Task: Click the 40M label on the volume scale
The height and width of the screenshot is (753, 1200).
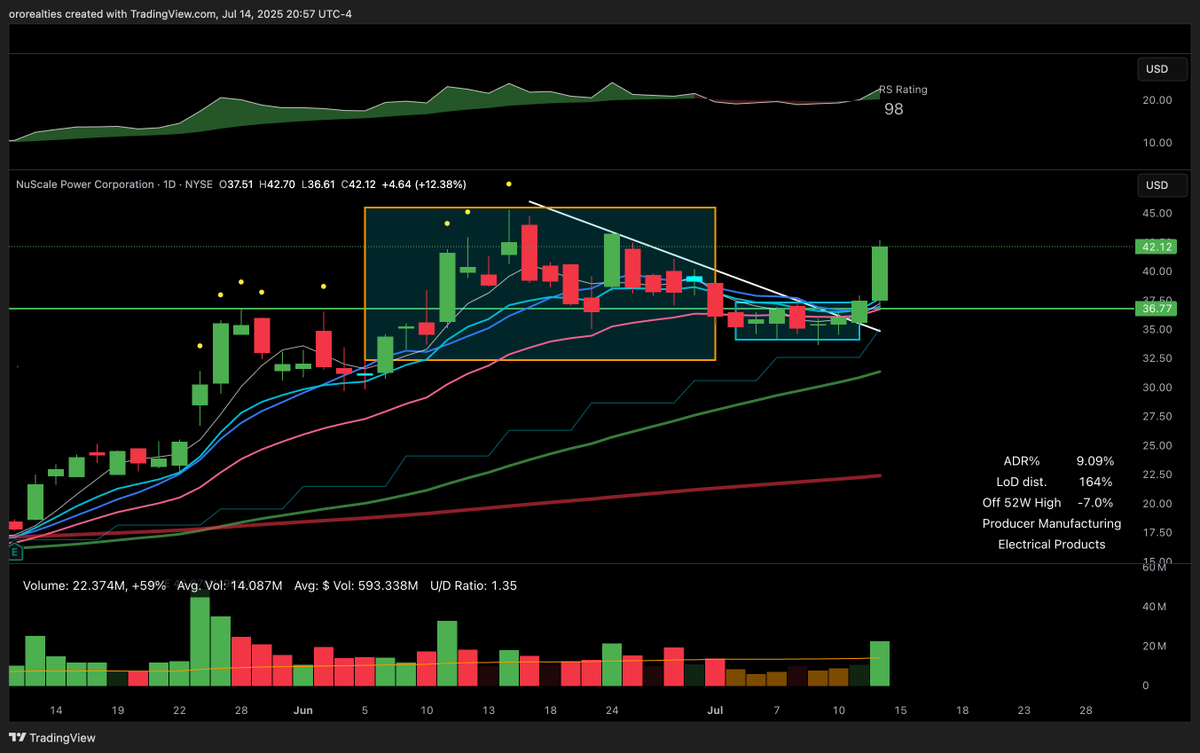Action: pos(1155,607)
